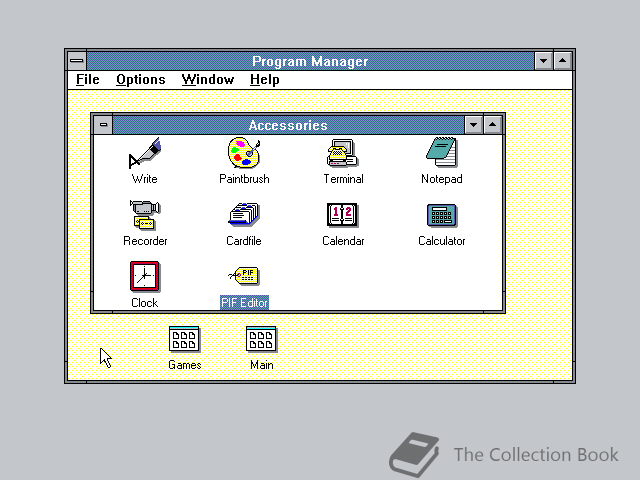Open the File menu

click(x=88, y=80)
